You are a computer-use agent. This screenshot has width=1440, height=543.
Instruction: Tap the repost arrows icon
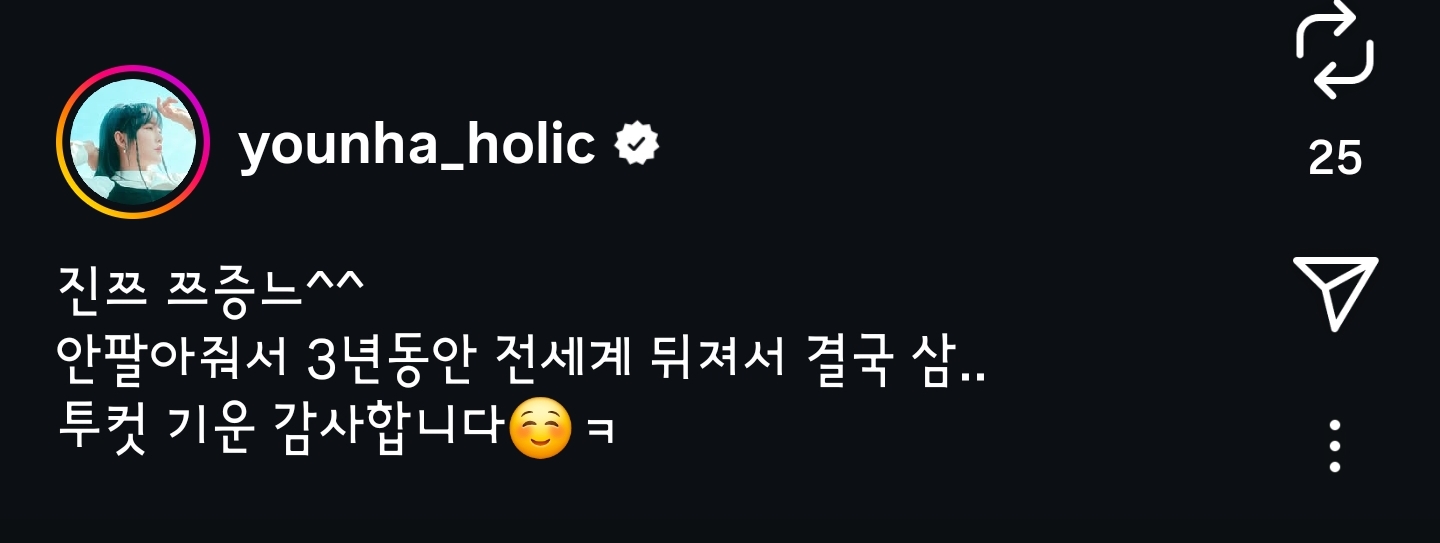click(1335, 50)
